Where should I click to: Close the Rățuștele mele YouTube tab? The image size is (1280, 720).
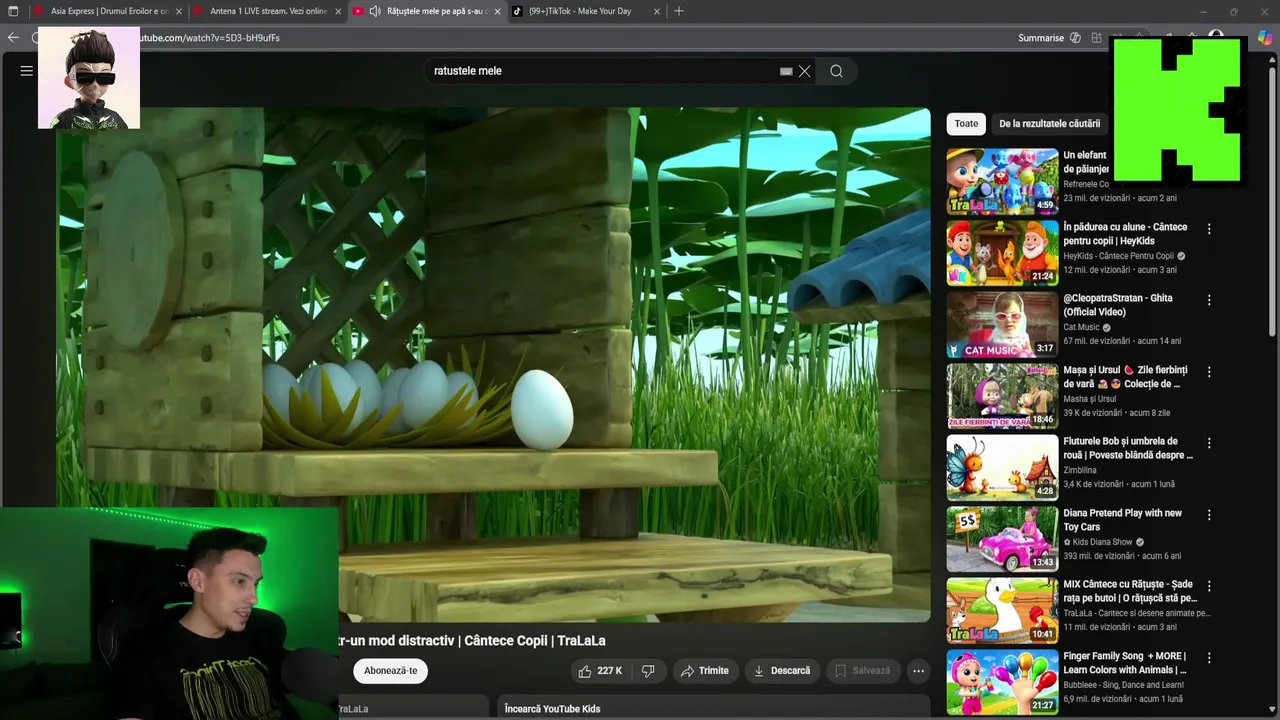pyautogui.click(x=497, y=12)
